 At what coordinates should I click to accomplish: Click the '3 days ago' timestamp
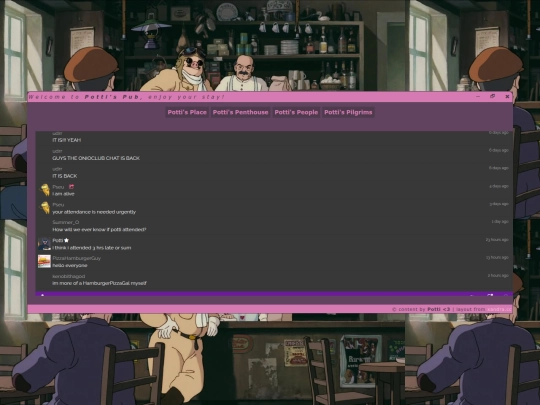(x=499, y=204)
